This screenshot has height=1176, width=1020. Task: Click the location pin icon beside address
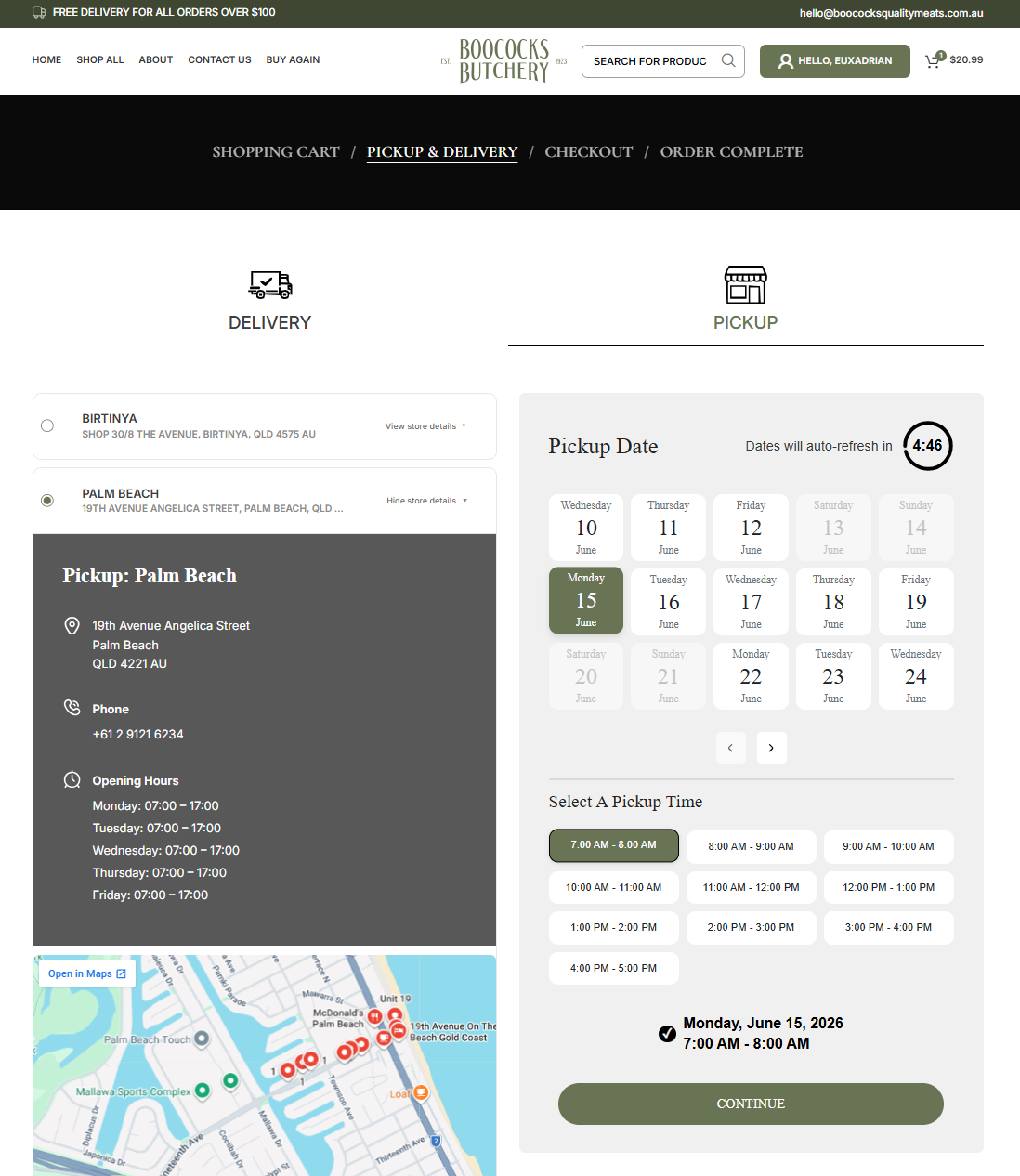(72, 626)
